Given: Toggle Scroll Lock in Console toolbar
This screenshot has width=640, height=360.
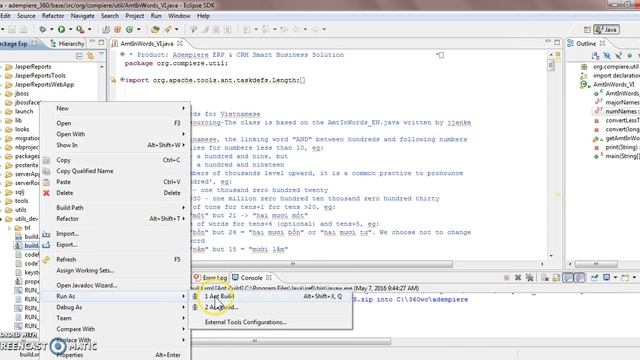Looking at the screenshot, I should pyautogui.click(x=556, y=278).
